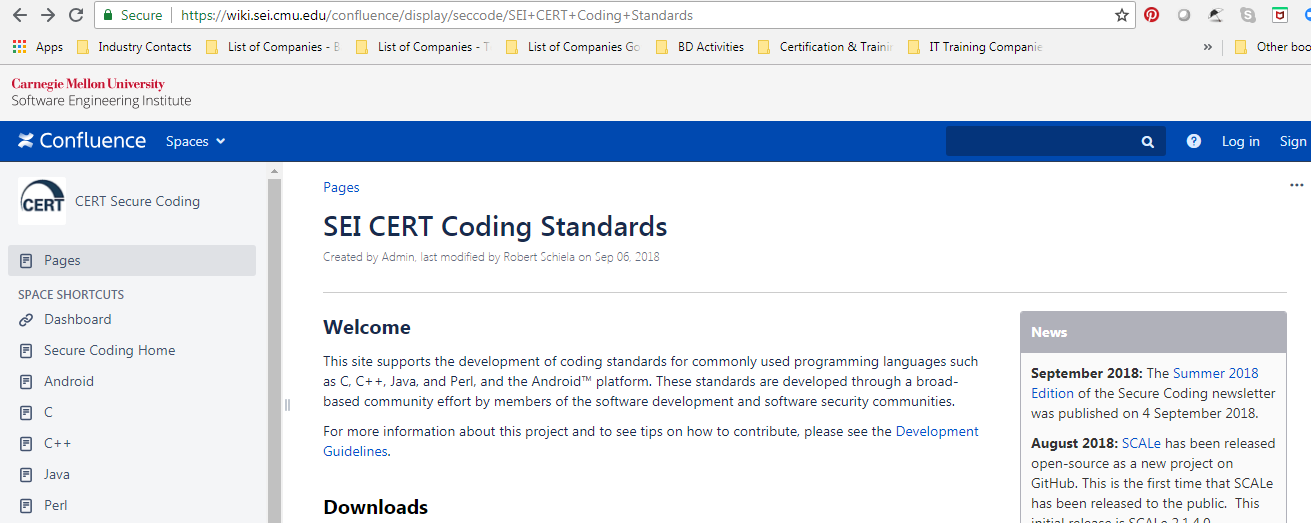Open Secure Coding Home shortcut
Viewport: 1311px width, 523px height.
click(x=110, y=350)
